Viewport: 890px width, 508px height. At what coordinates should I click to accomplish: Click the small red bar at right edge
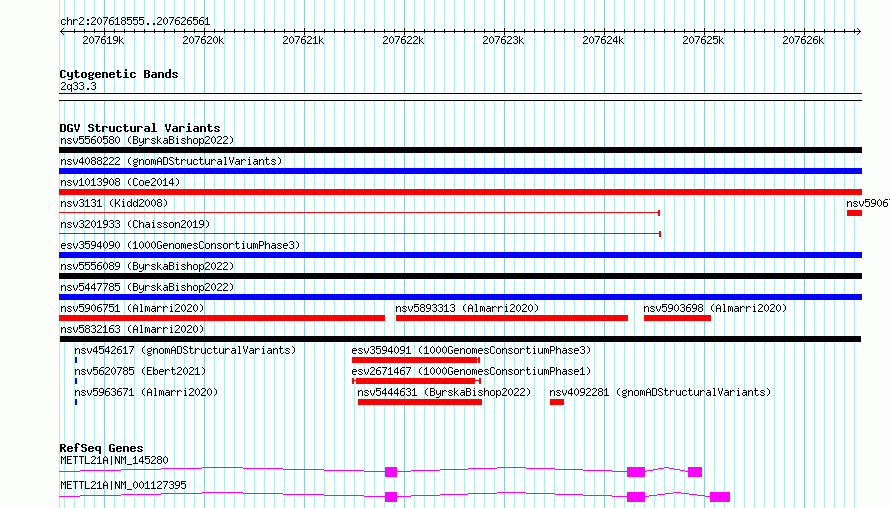[x=854, y=213]
